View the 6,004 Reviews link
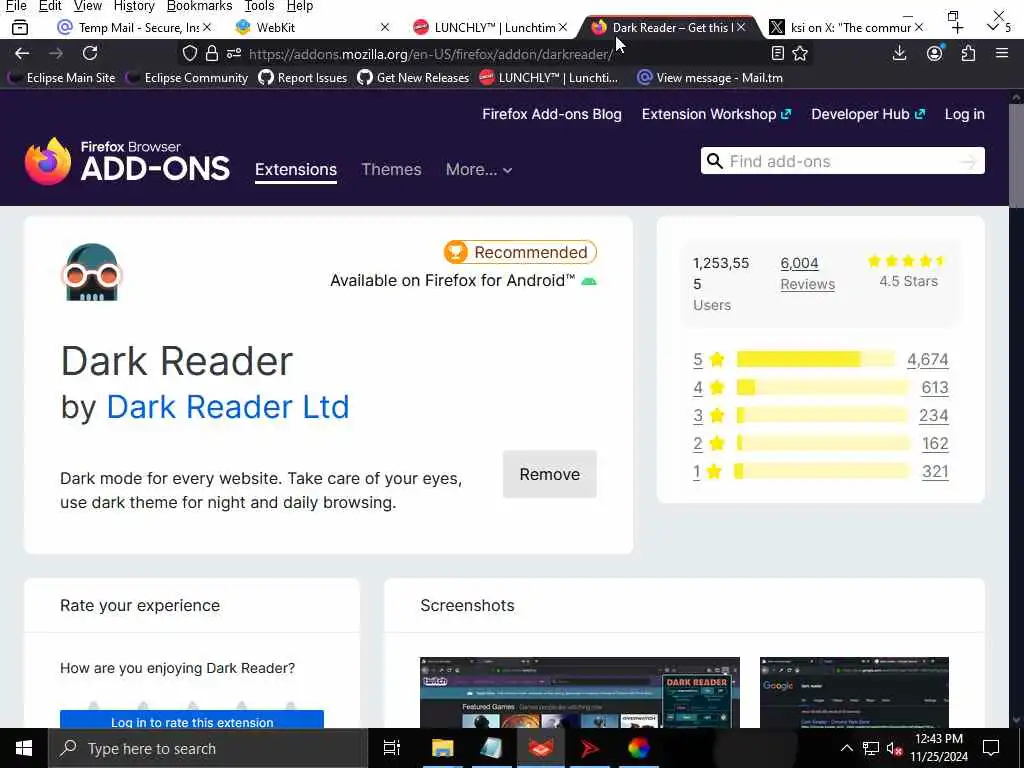1024x768 pixels. pos(807,274)
